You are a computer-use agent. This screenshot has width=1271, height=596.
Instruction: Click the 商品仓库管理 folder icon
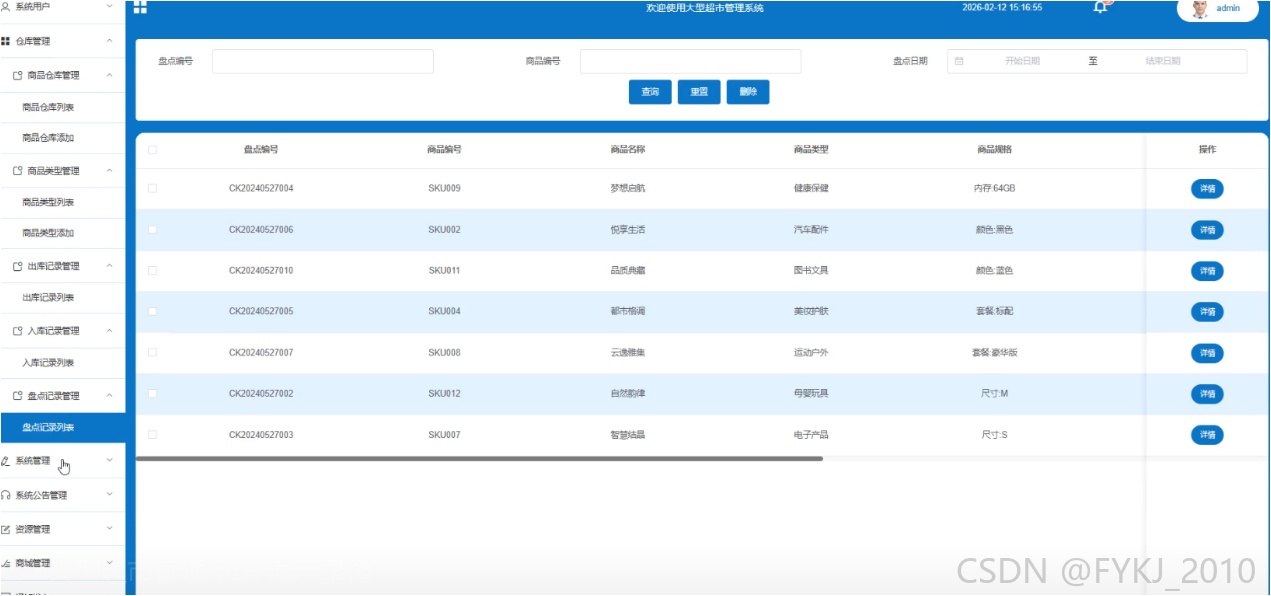(17, 76)
